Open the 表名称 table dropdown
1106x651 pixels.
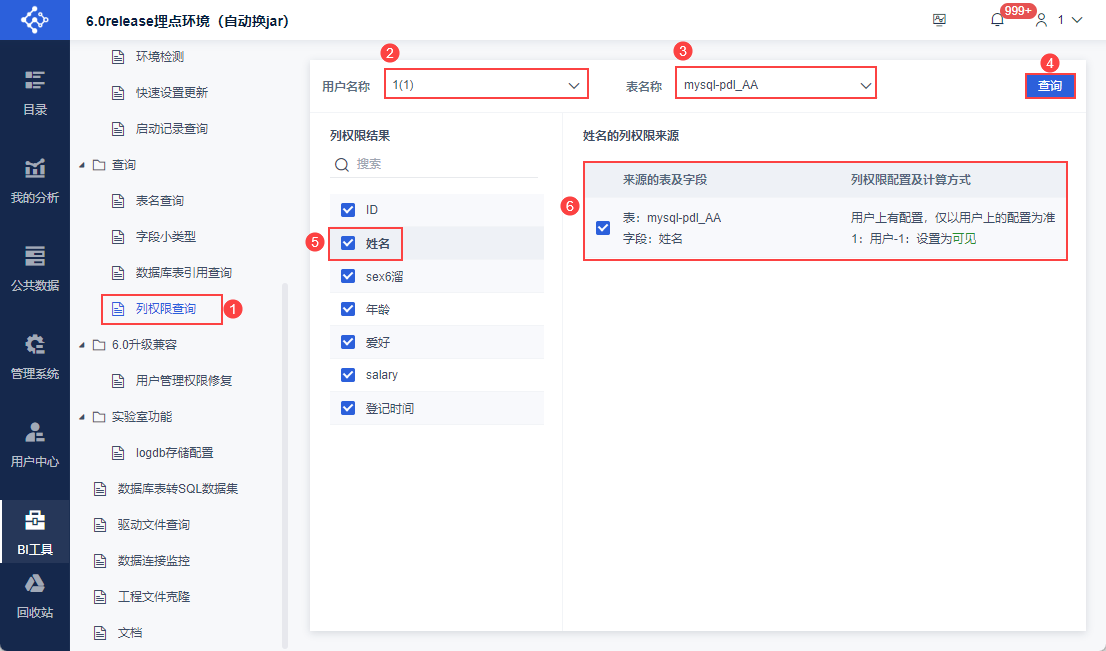click(775, 85)
